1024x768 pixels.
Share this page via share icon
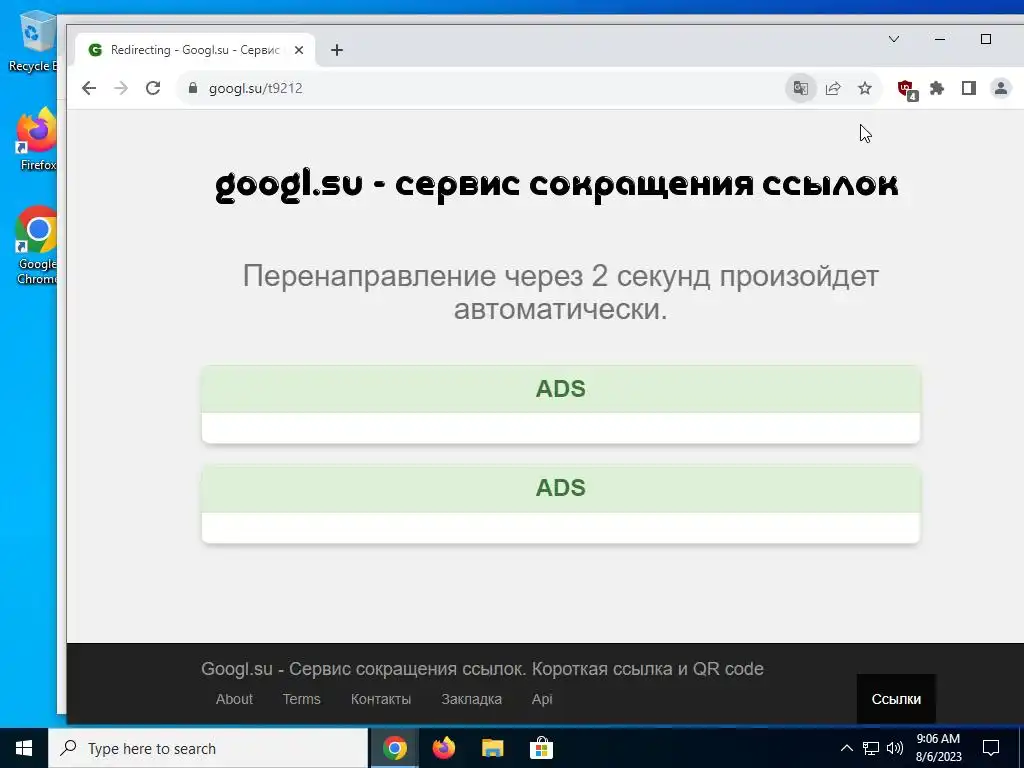833,88
